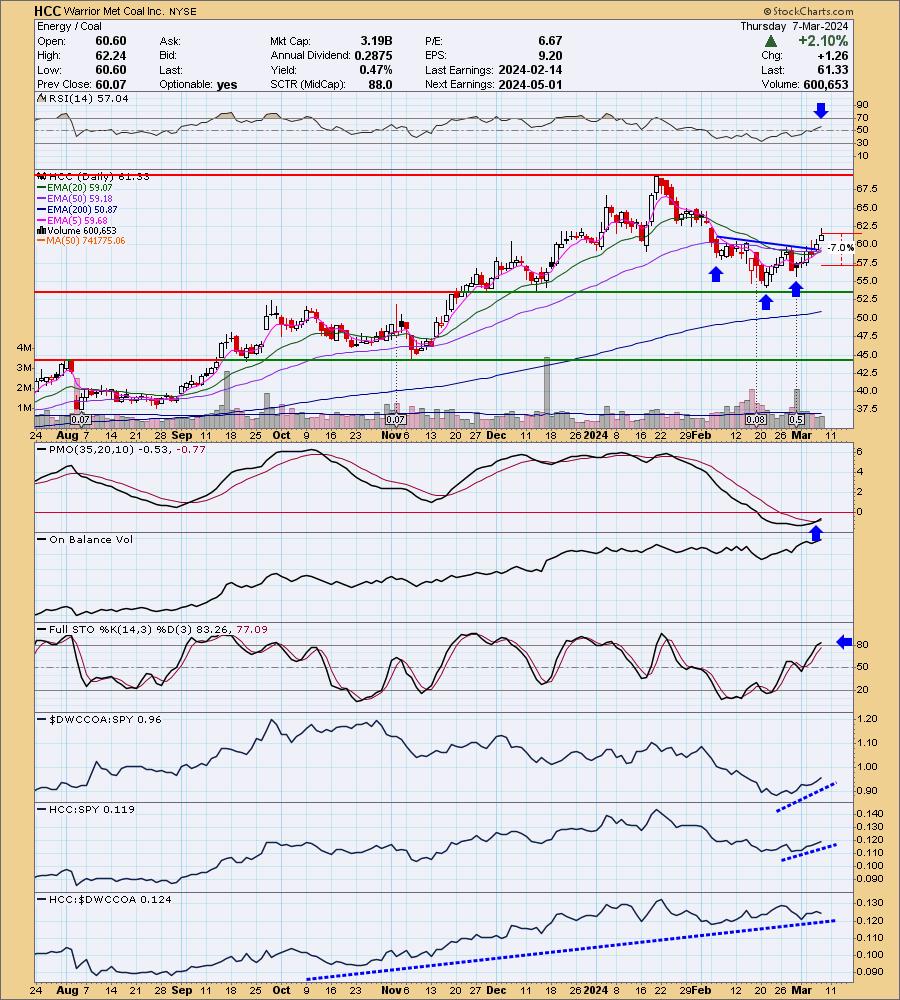Click the $DWCCOA:SPY 0.96 panel label
Screen dimensions: 900x1000
point(105,719)
